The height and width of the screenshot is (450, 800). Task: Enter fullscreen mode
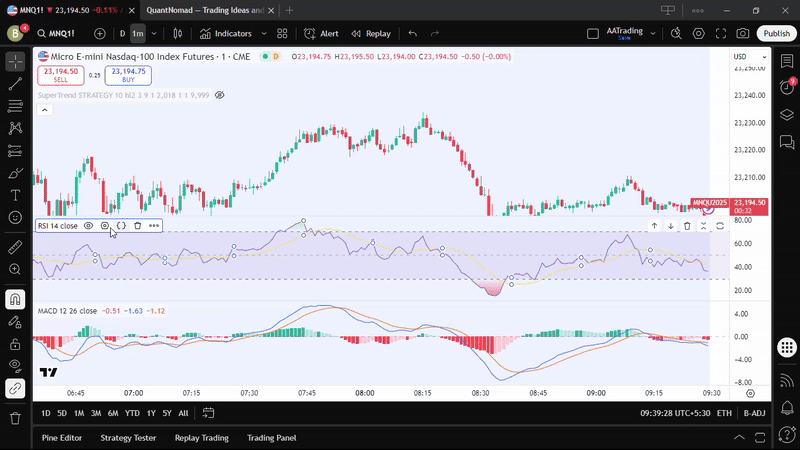pos(721,34)
